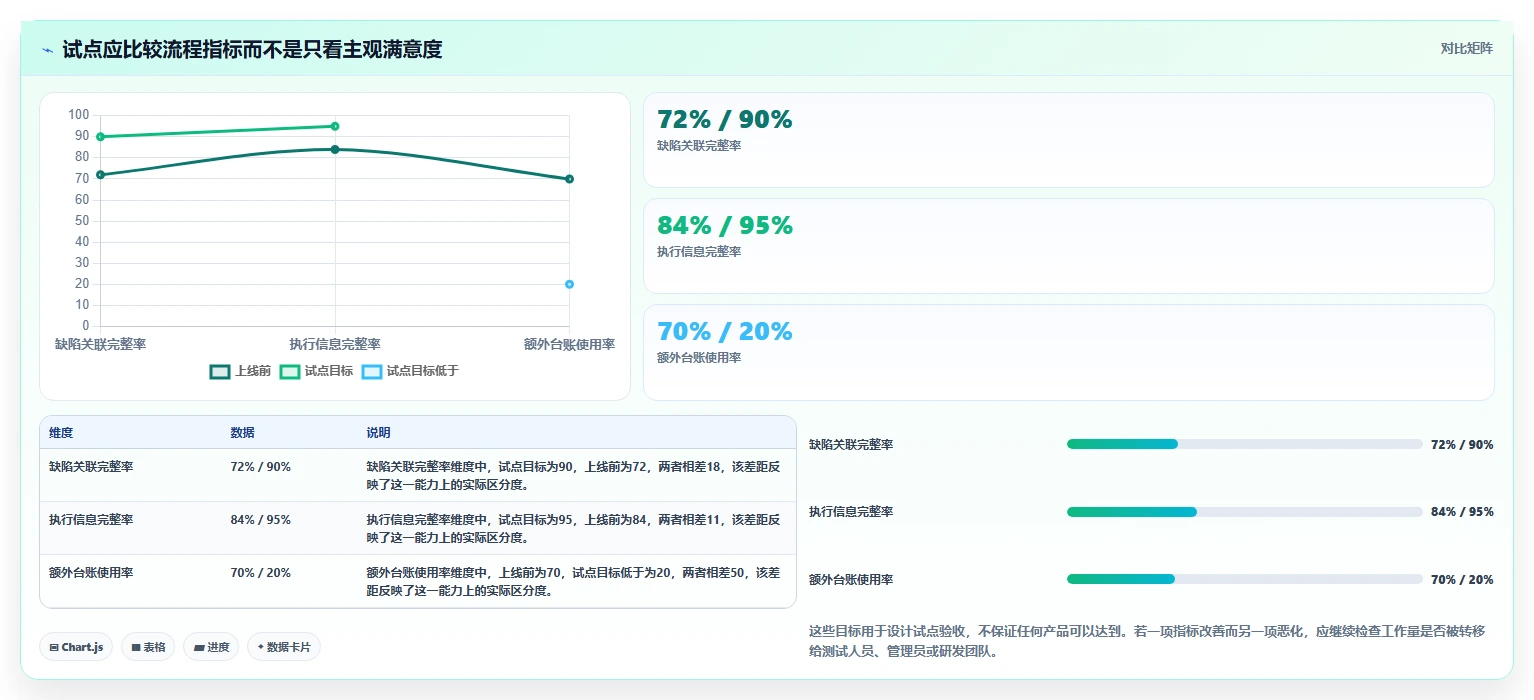1534x700 pixels.
Task: Click the light blue 试点目标低于 point at 20
Action: [x=569, y=284]
